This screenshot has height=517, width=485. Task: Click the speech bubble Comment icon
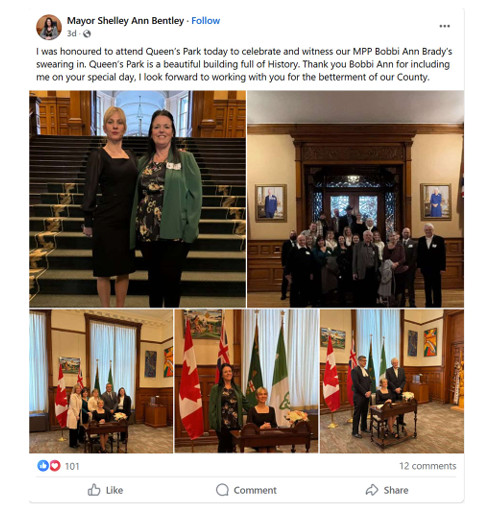click(x=222, y=490)
